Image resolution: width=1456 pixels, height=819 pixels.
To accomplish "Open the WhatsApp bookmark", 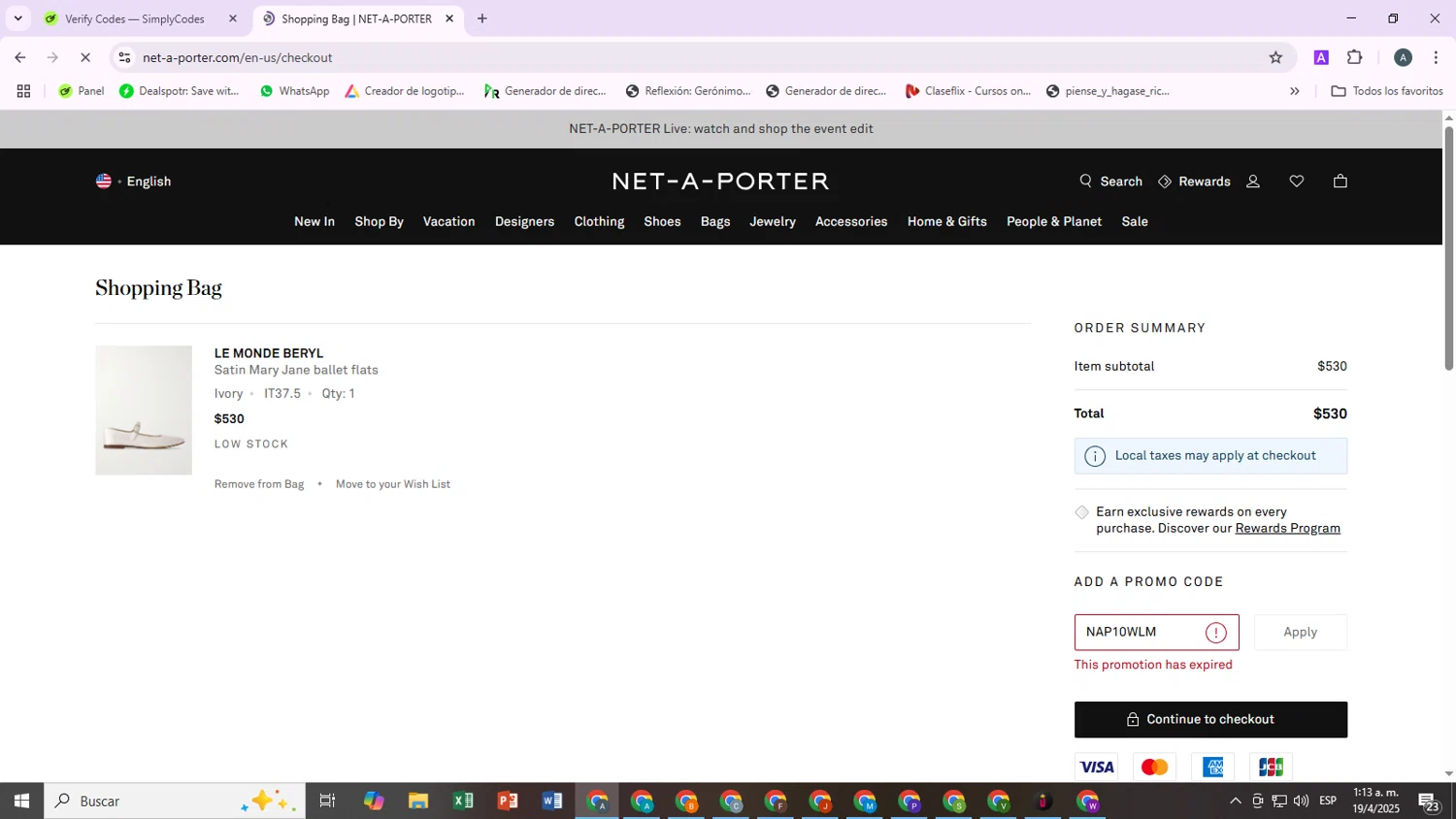I will coord(295,91).
